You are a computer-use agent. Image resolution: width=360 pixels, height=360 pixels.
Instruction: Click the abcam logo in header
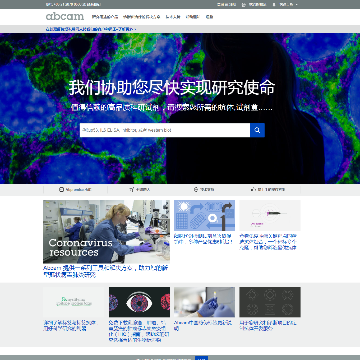point(65,16)
